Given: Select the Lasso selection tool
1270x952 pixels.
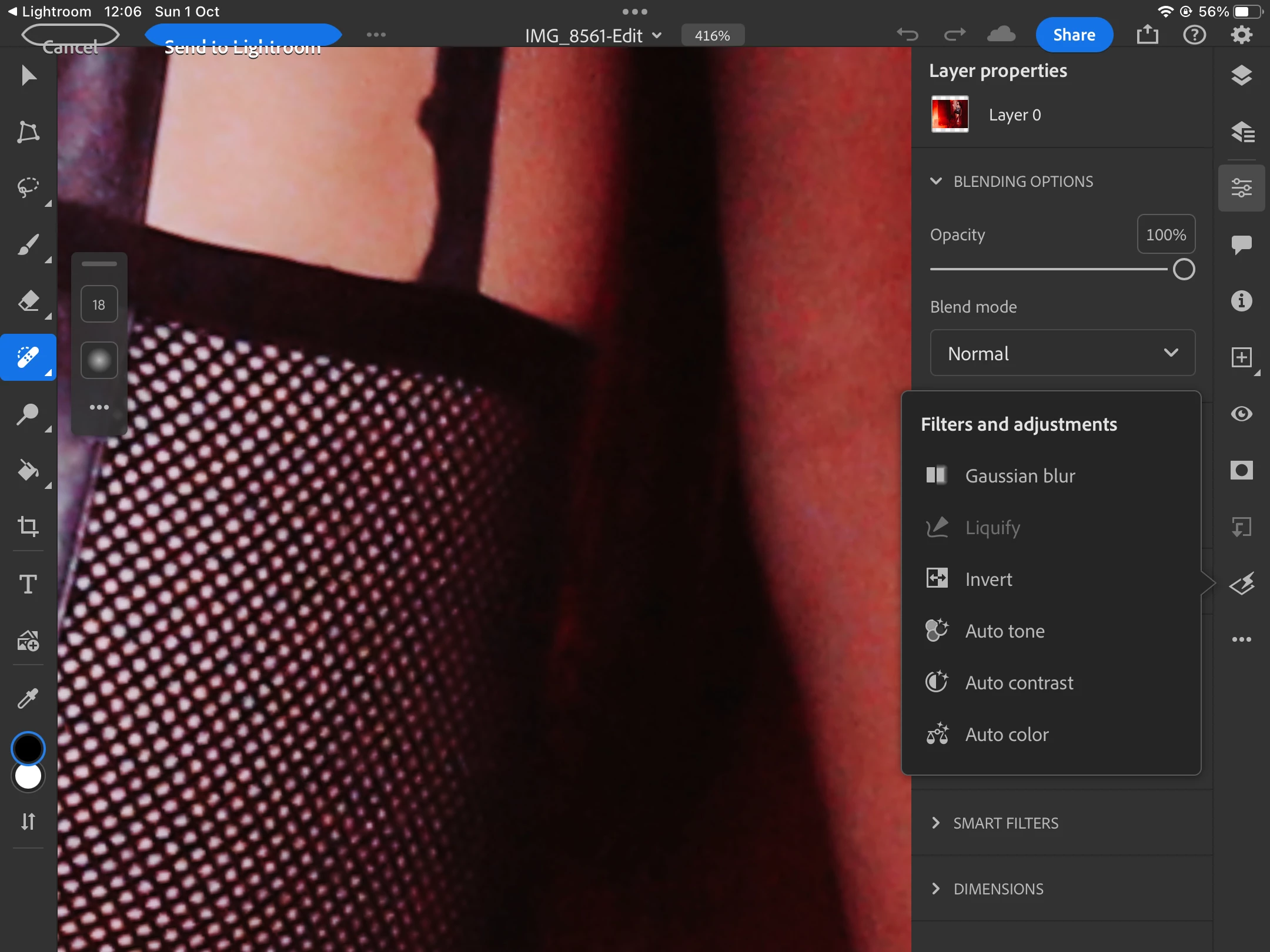Looking at the screenshot, I should 28,188.
